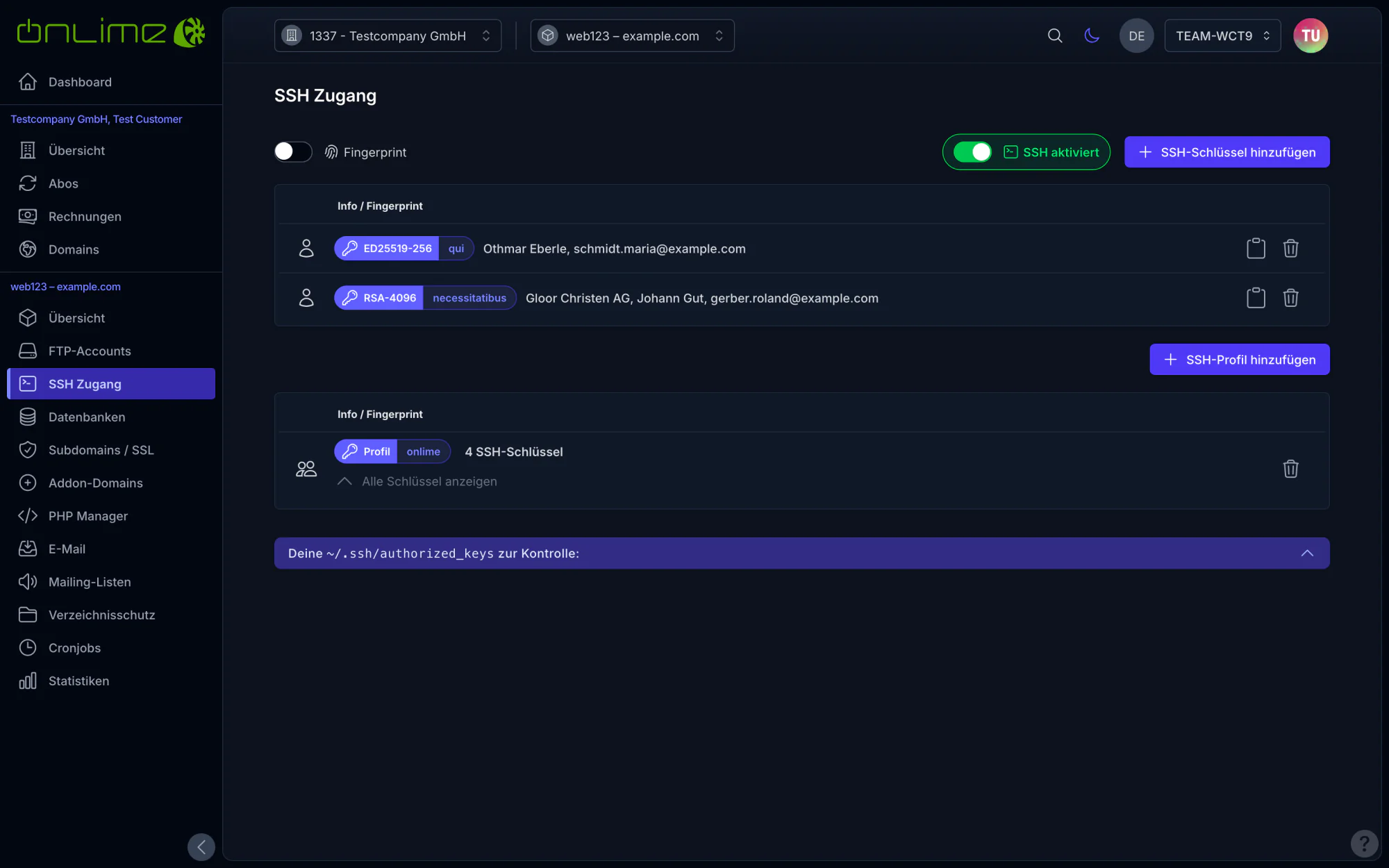
Task: Open the 1337 - Testcompany GmbH company selector
Action: click(388, 35)
